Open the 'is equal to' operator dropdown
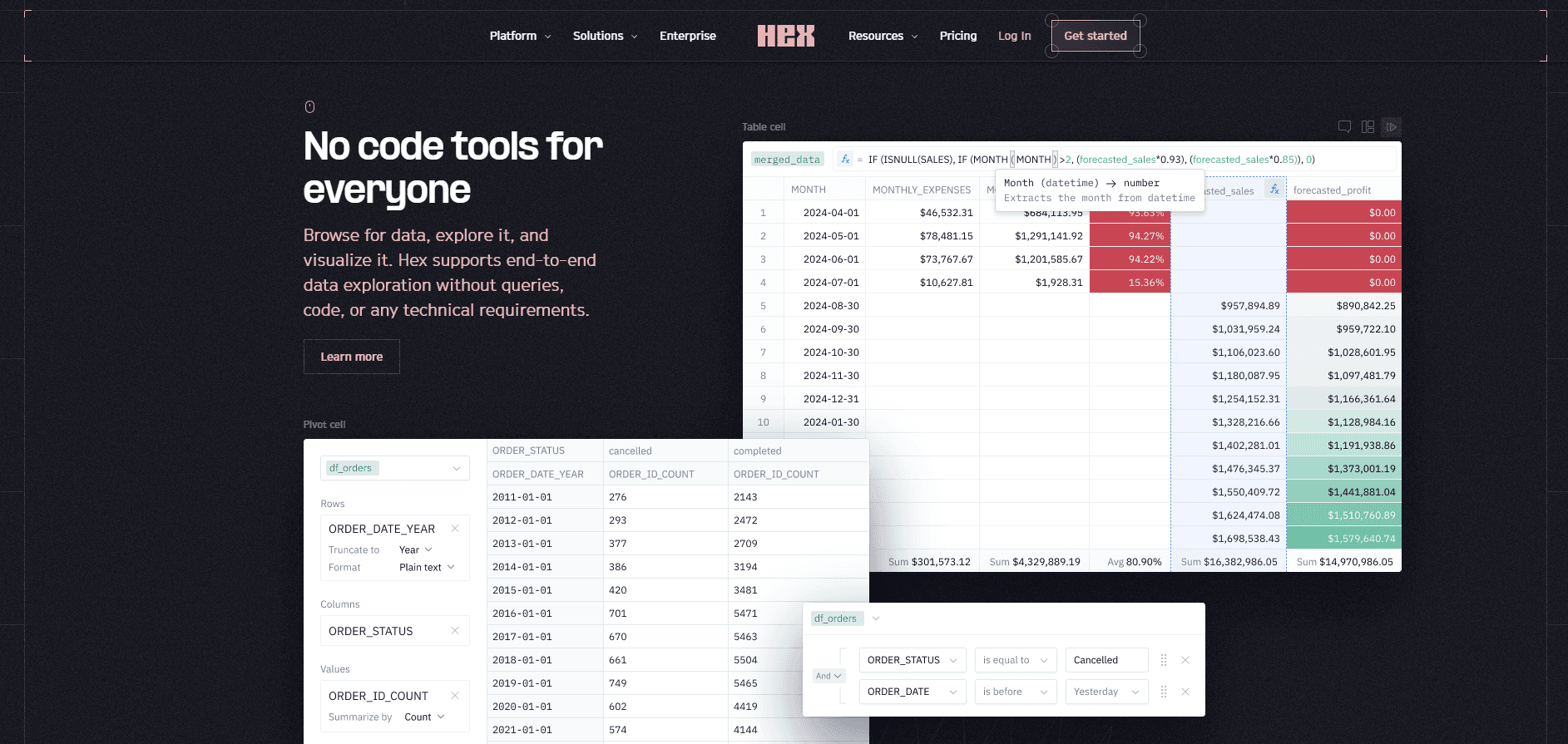Viewport: 1568px width, 744px height. coord(1016,660)
